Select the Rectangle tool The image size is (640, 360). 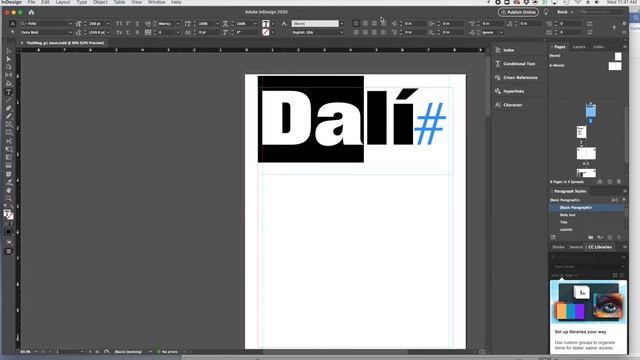9,133
